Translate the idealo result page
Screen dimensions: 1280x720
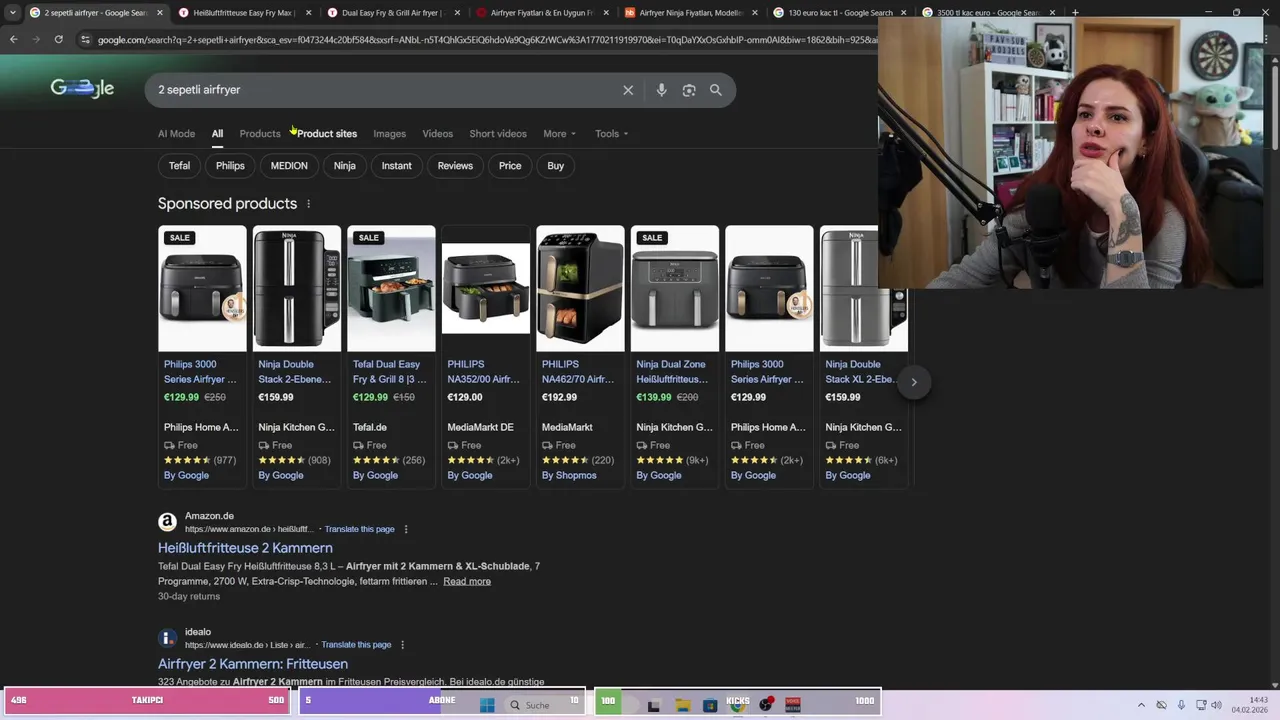[356, 645]
